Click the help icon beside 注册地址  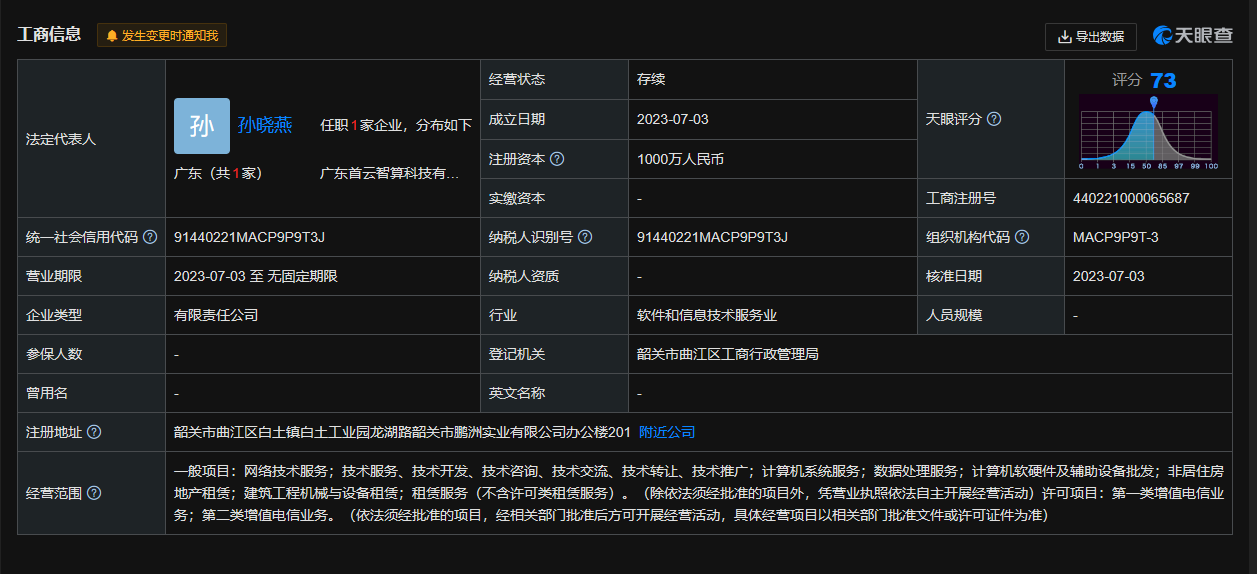94,432
